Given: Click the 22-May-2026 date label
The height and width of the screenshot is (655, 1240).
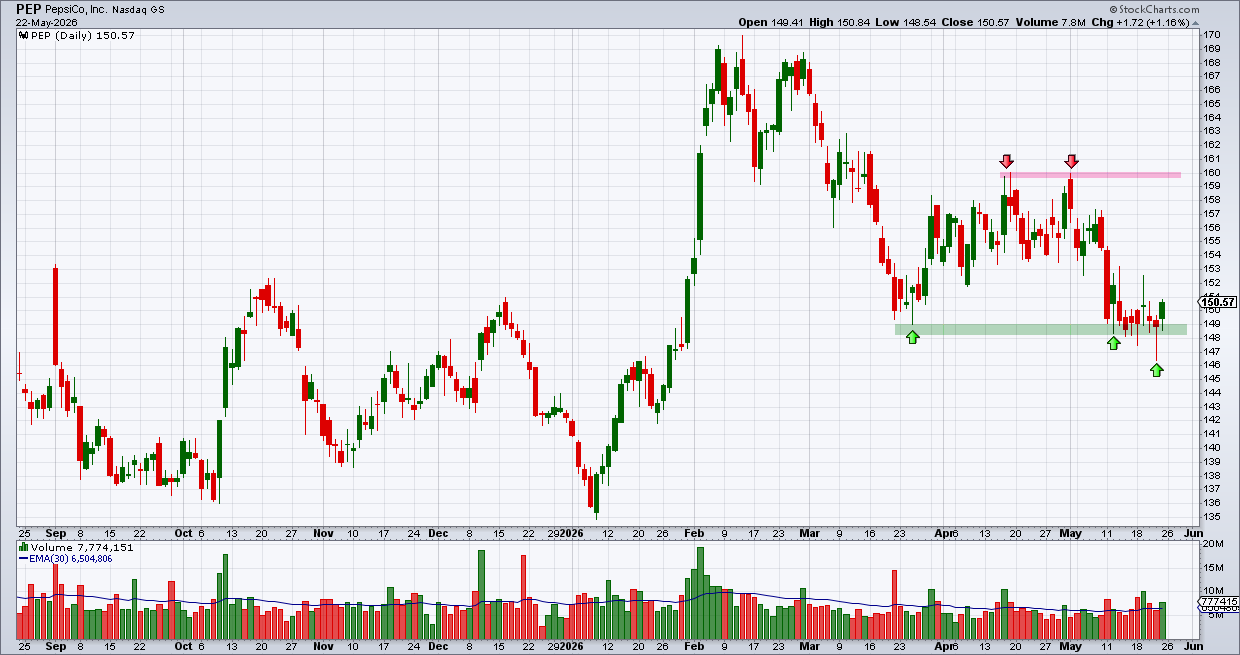Looking at the screenshot, I should pos(46,21).
